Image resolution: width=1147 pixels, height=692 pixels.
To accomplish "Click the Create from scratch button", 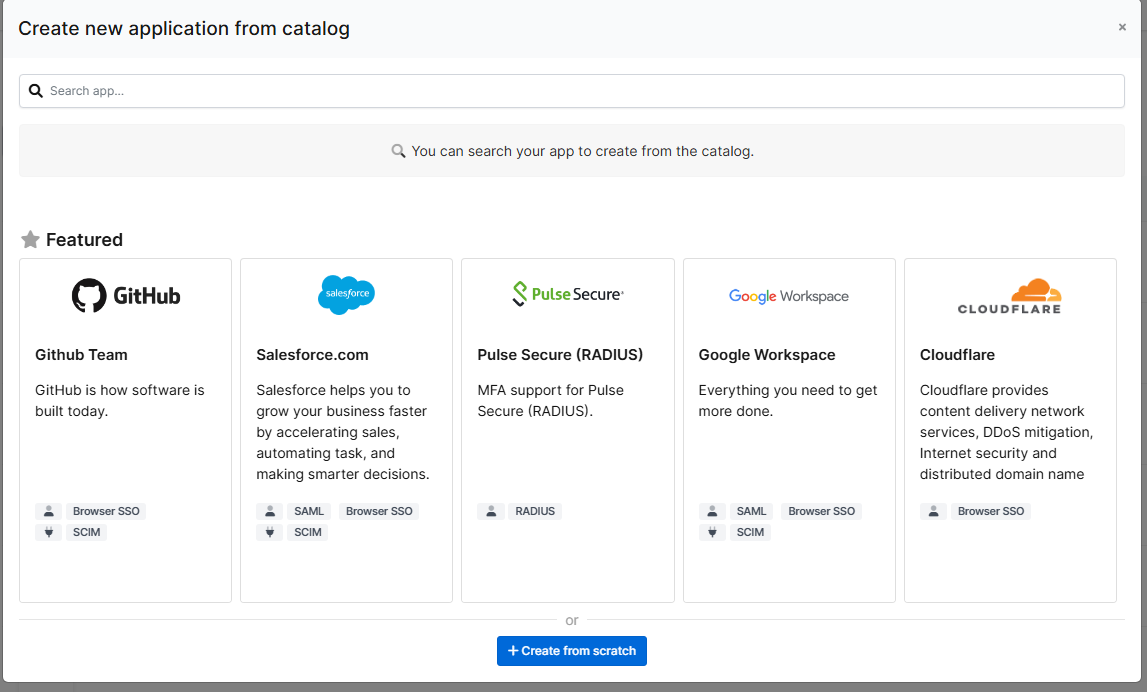I will coord(571,651).
